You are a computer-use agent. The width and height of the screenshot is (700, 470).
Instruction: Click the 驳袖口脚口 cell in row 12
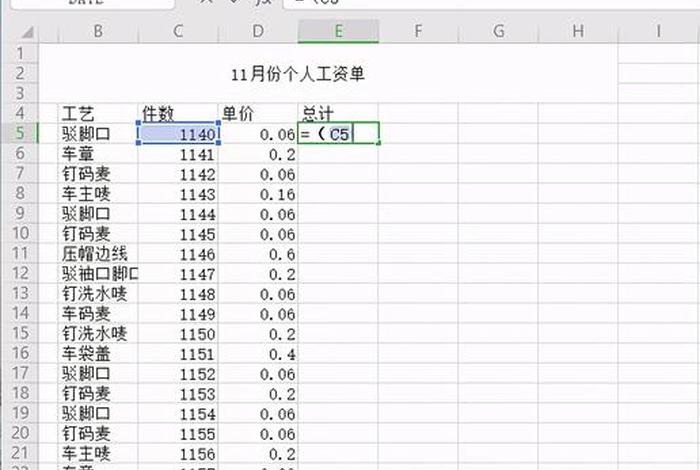tap(98, 273)
